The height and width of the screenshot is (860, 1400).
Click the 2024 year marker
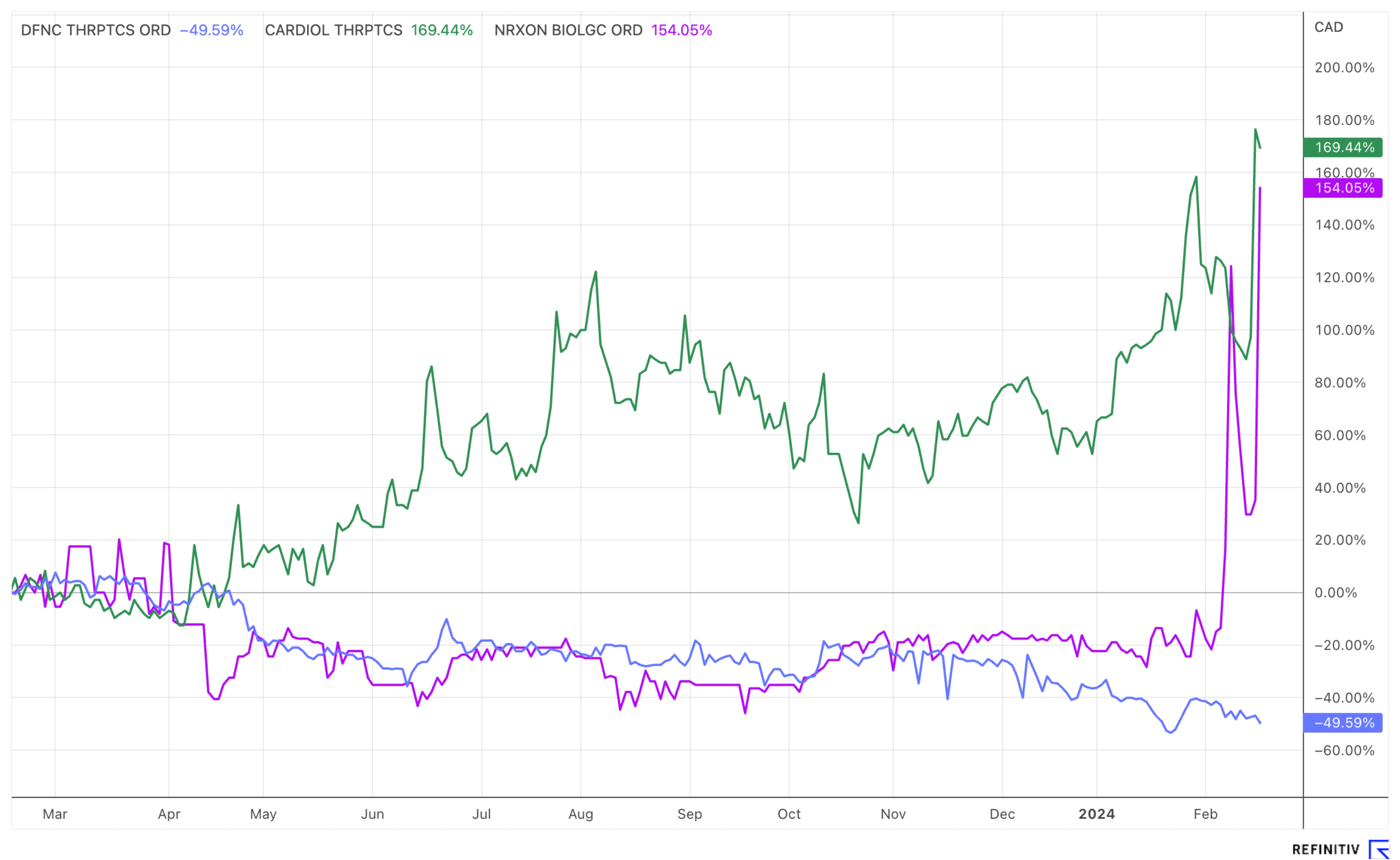[1096, 814]
